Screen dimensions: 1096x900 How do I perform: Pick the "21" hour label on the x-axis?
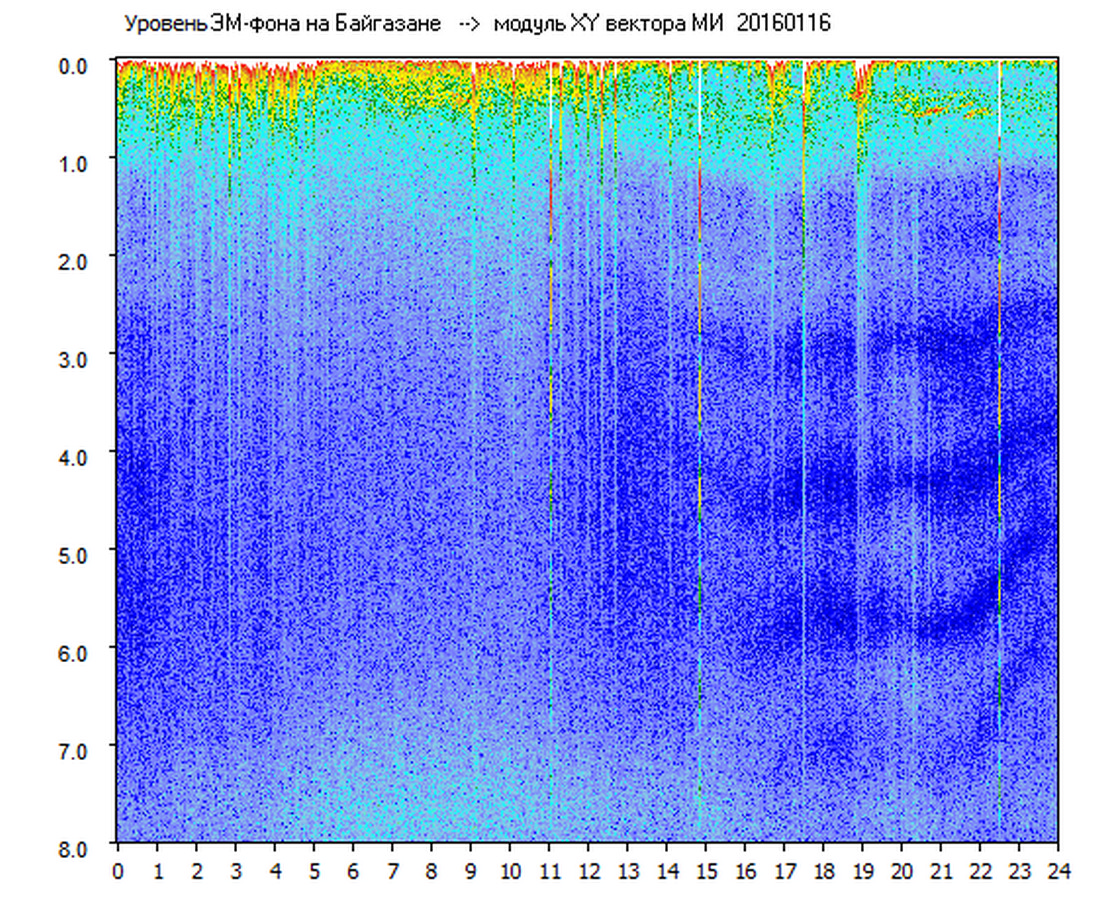941,871
